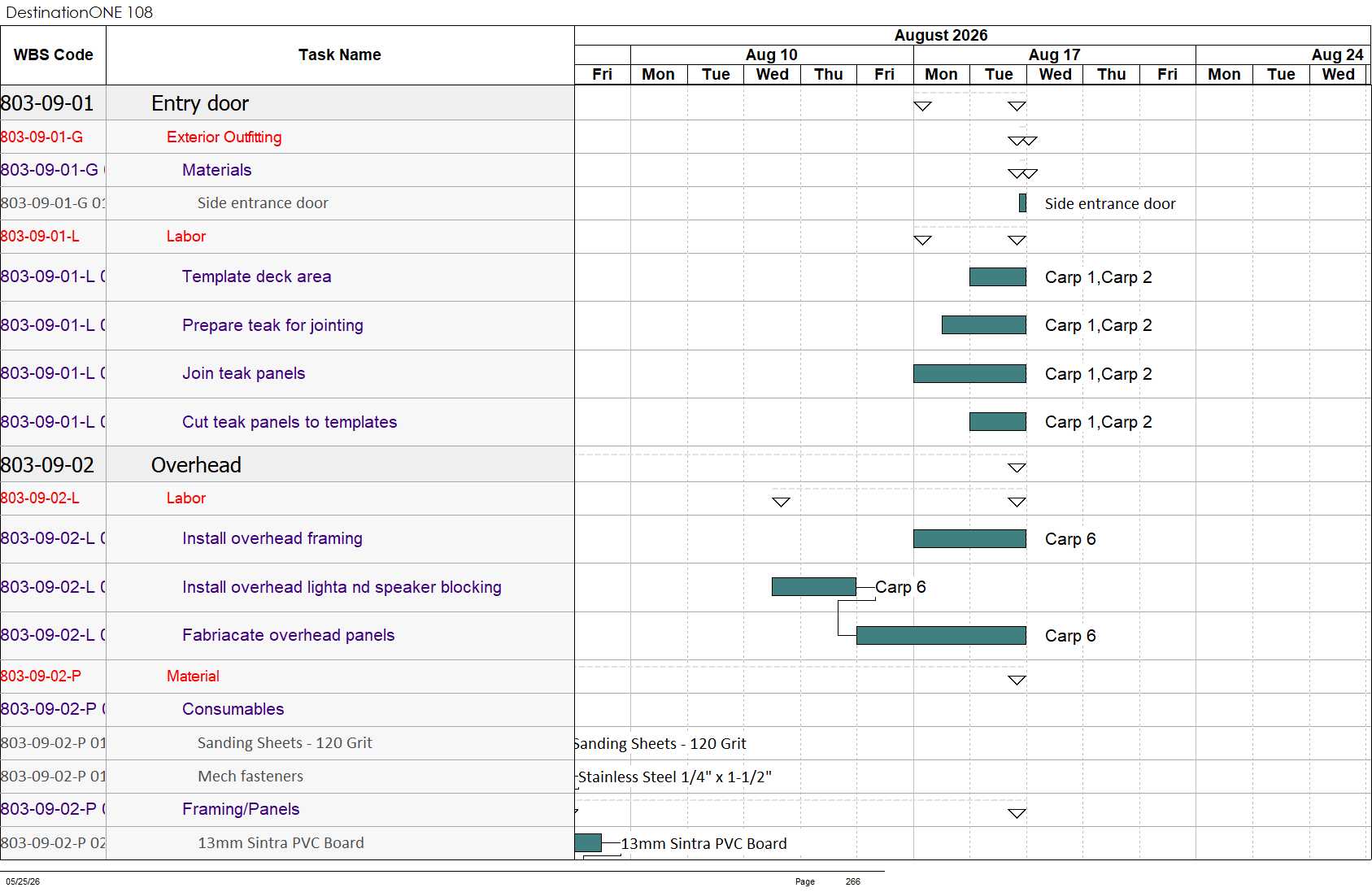Click Carp 1,Carp 2 beside Prepare teak bar
Screen dimensions: 1372x892
(1099, 325)
